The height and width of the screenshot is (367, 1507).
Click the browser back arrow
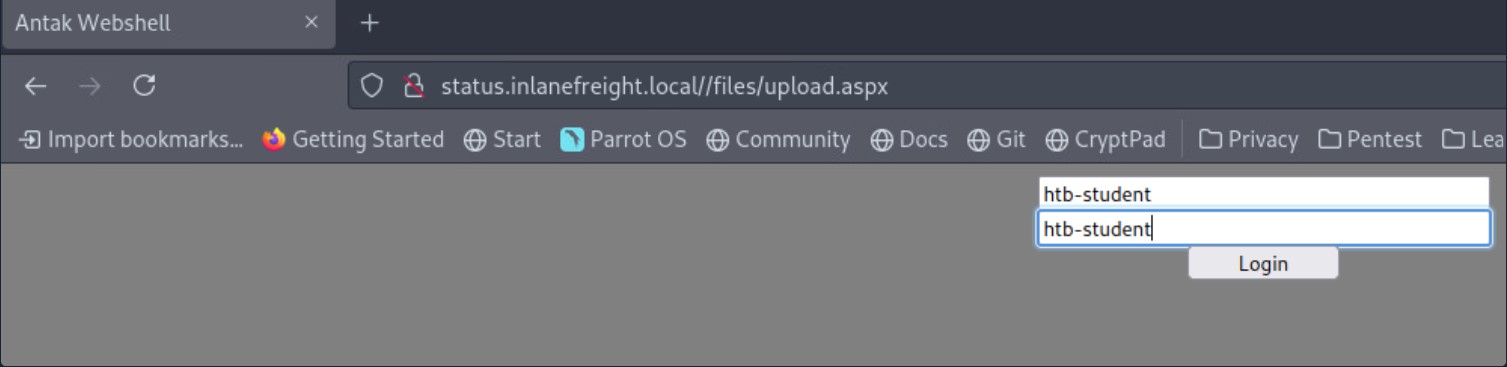coord(36,87)
